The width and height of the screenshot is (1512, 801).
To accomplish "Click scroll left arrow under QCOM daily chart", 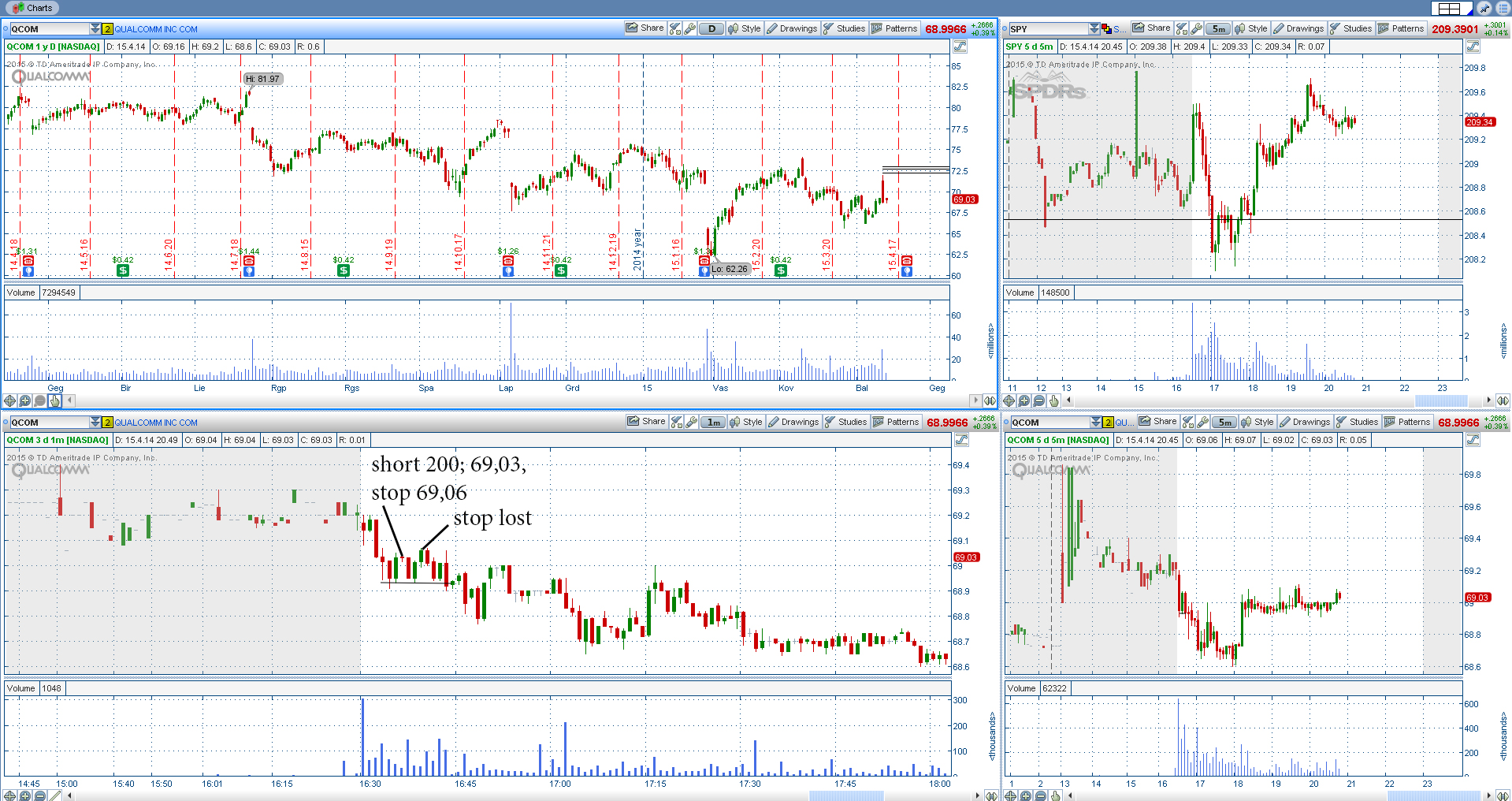I will (69, 400).
